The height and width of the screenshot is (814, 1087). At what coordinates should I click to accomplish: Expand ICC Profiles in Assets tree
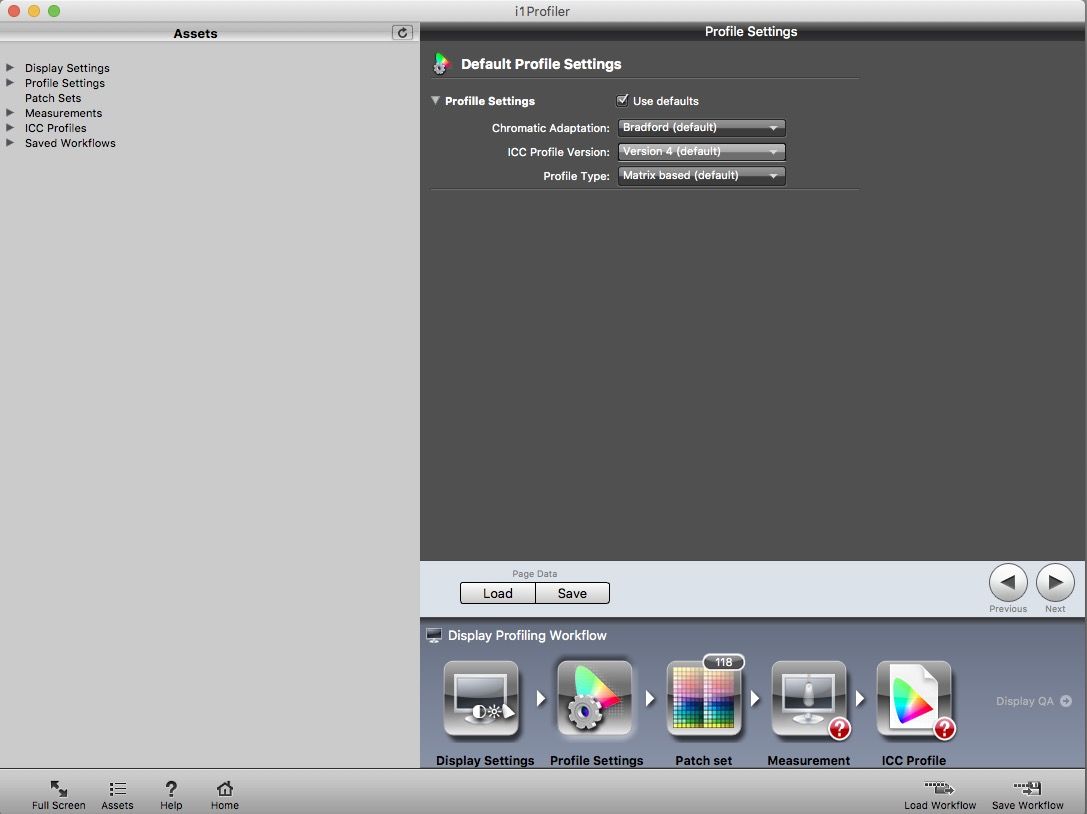coord(10,128)
